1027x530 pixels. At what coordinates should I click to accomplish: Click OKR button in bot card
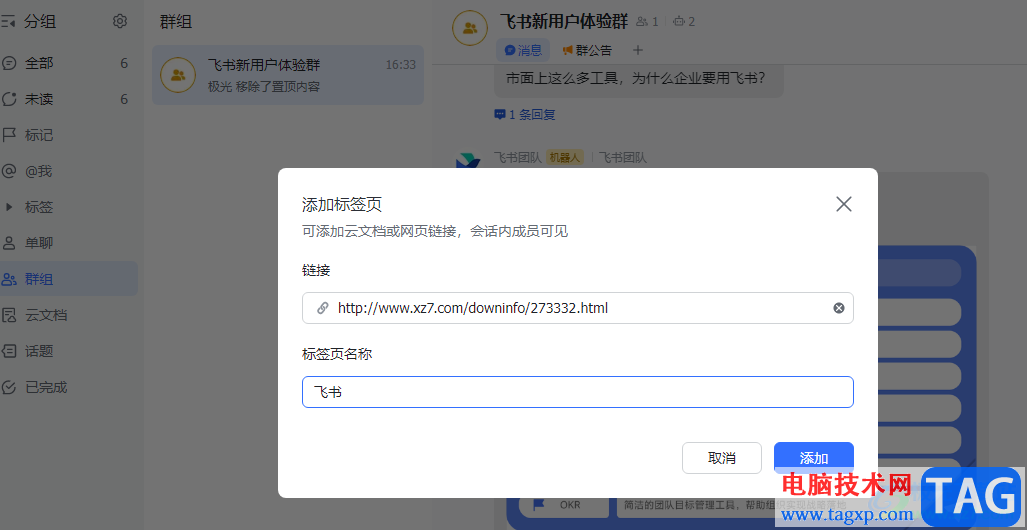(x=563, y=505)
